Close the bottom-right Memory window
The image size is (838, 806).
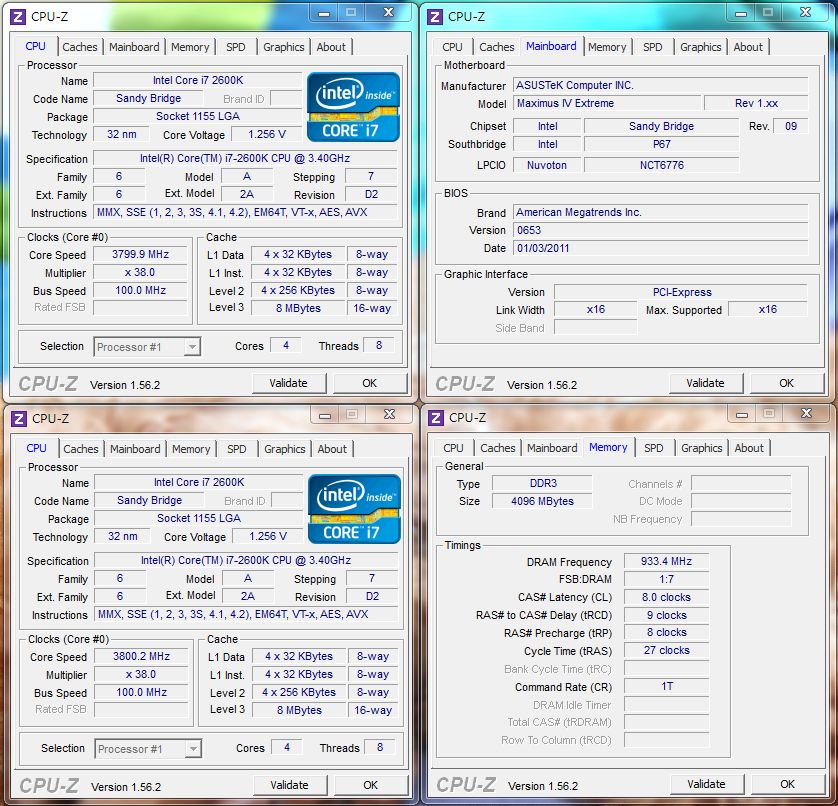pos(806,413)
